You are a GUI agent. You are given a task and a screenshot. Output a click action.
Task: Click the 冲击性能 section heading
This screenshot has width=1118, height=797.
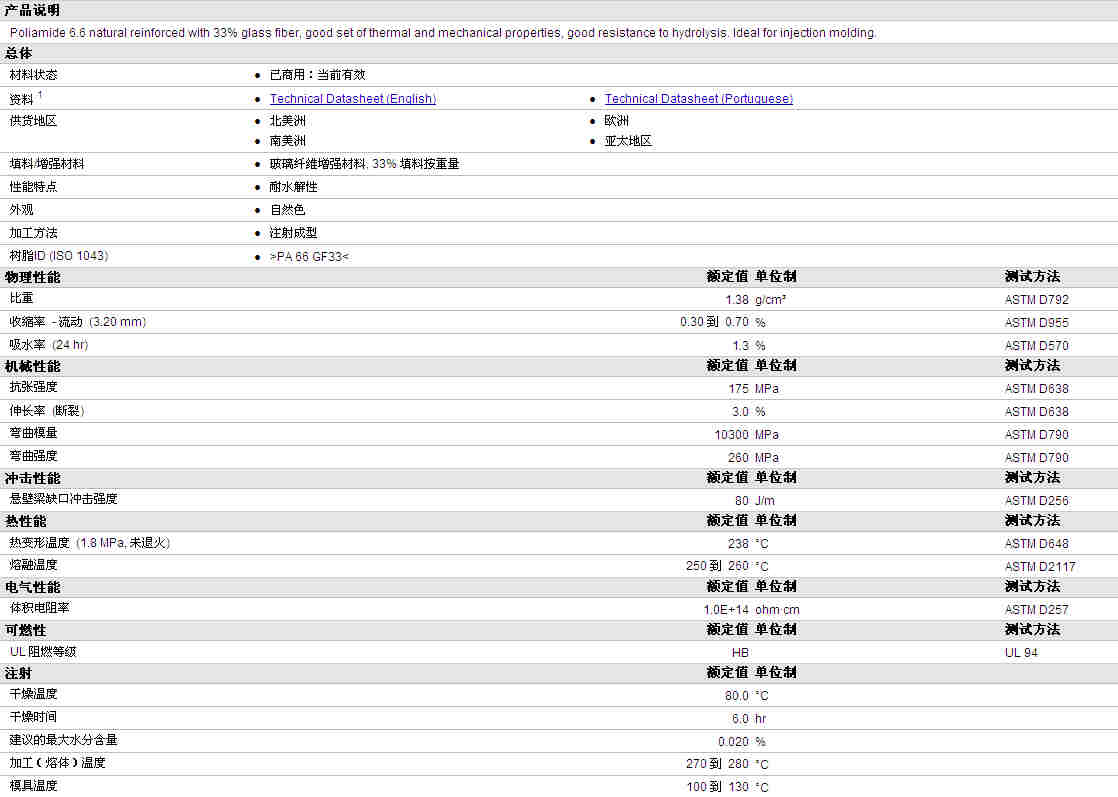point(32,478)
